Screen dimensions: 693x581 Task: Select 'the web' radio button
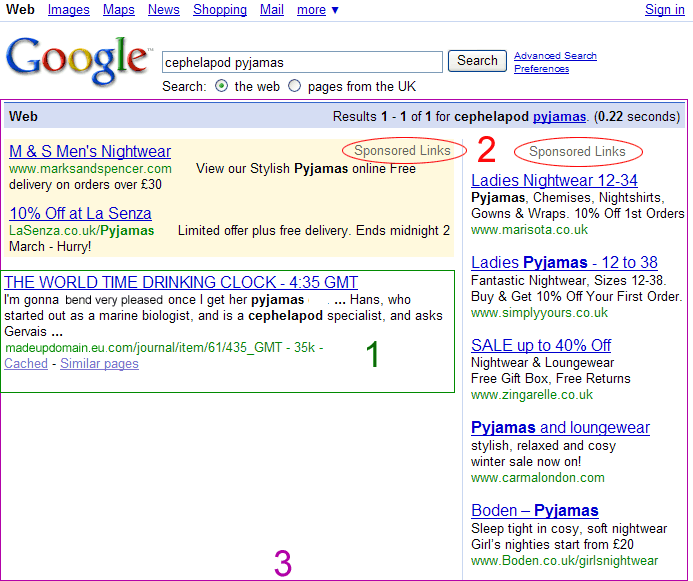pos(221,86)
